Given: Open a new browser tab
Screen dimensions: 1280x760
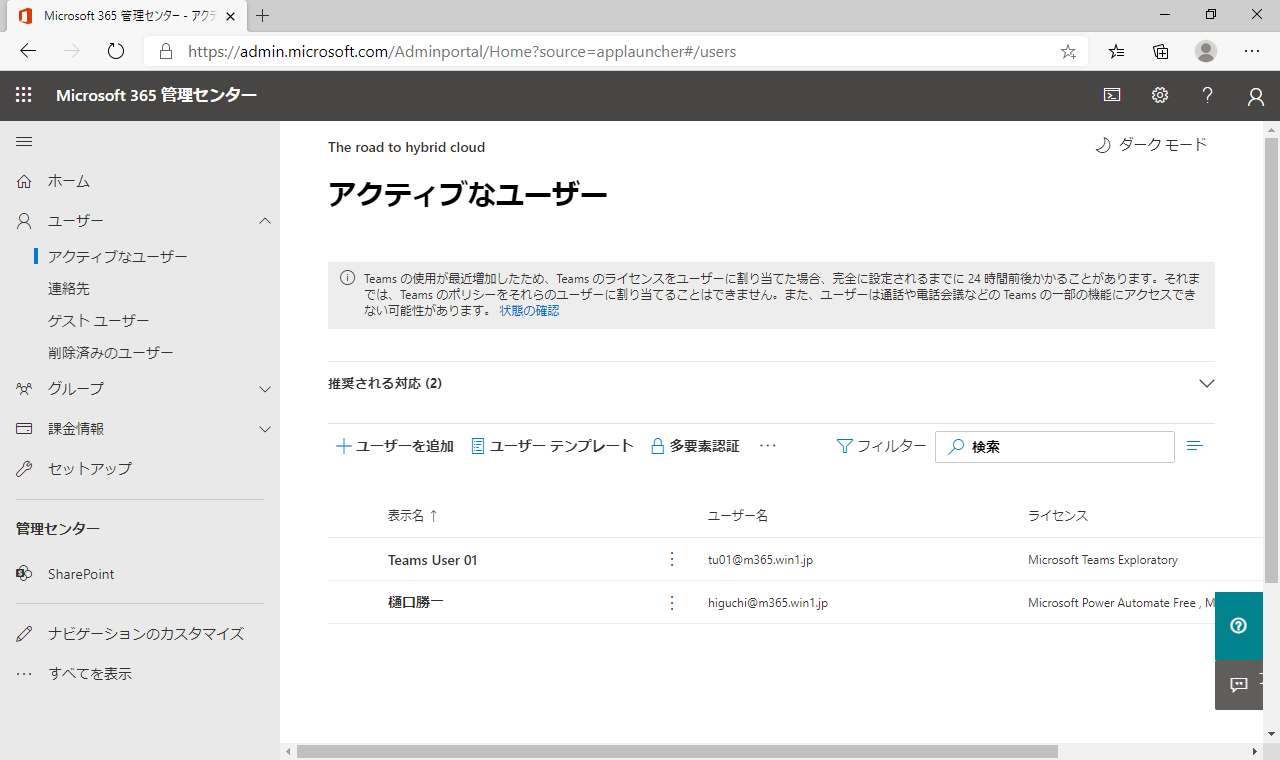Looking at the screenshot, I should (x=263, y=16).
